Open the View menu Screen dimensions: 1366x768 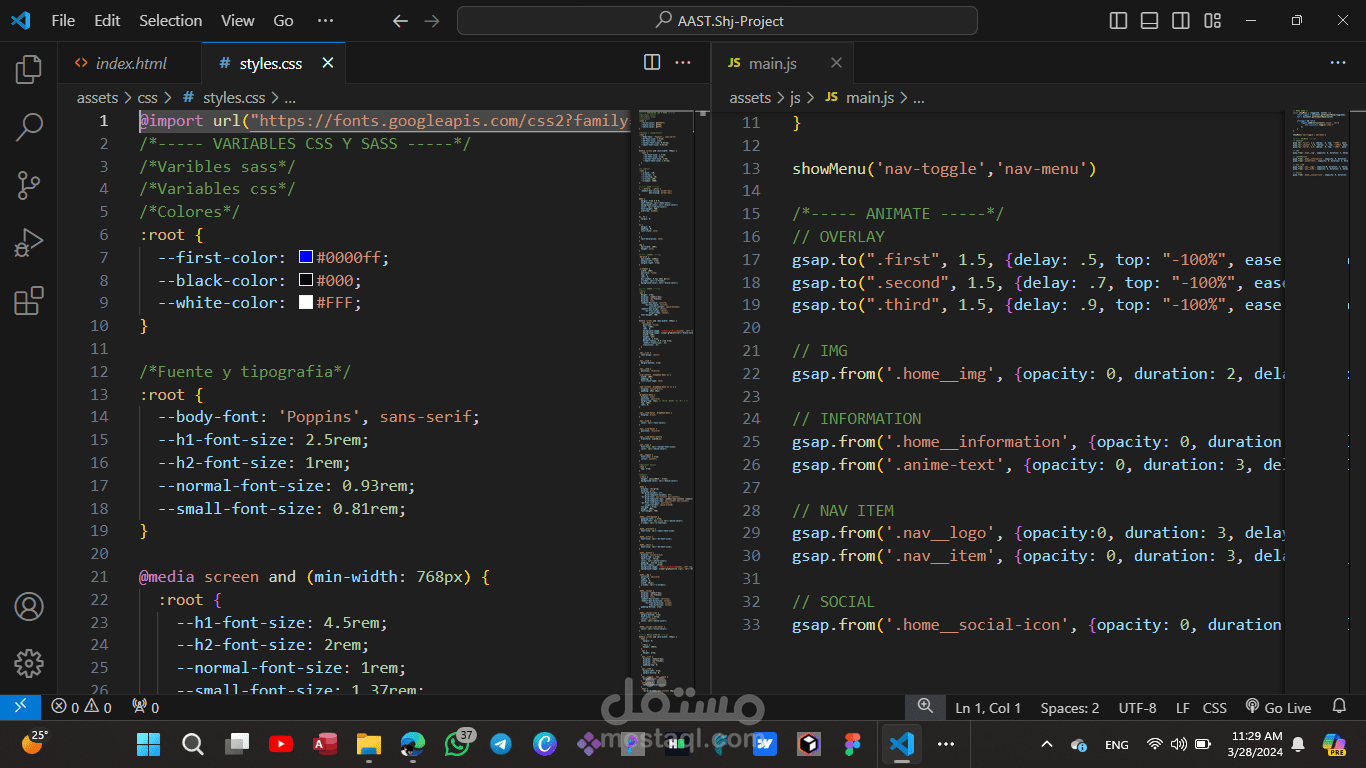click(x=238, y=20)
